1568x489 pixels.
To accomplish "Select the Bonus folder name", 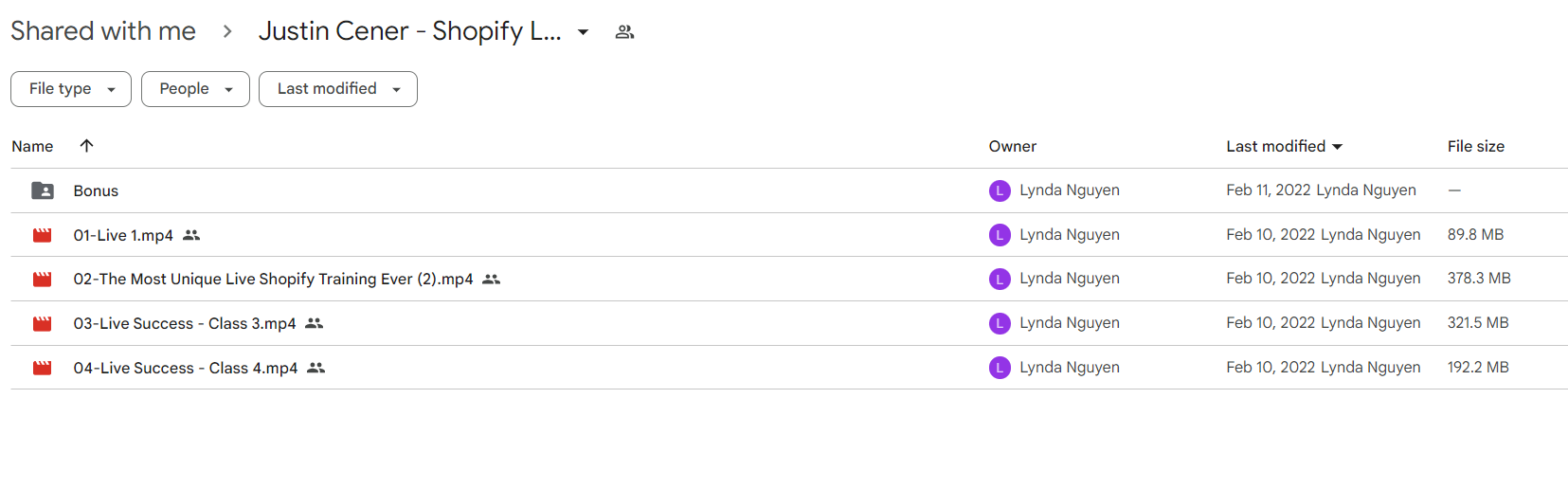I will (x=96, y=190).
